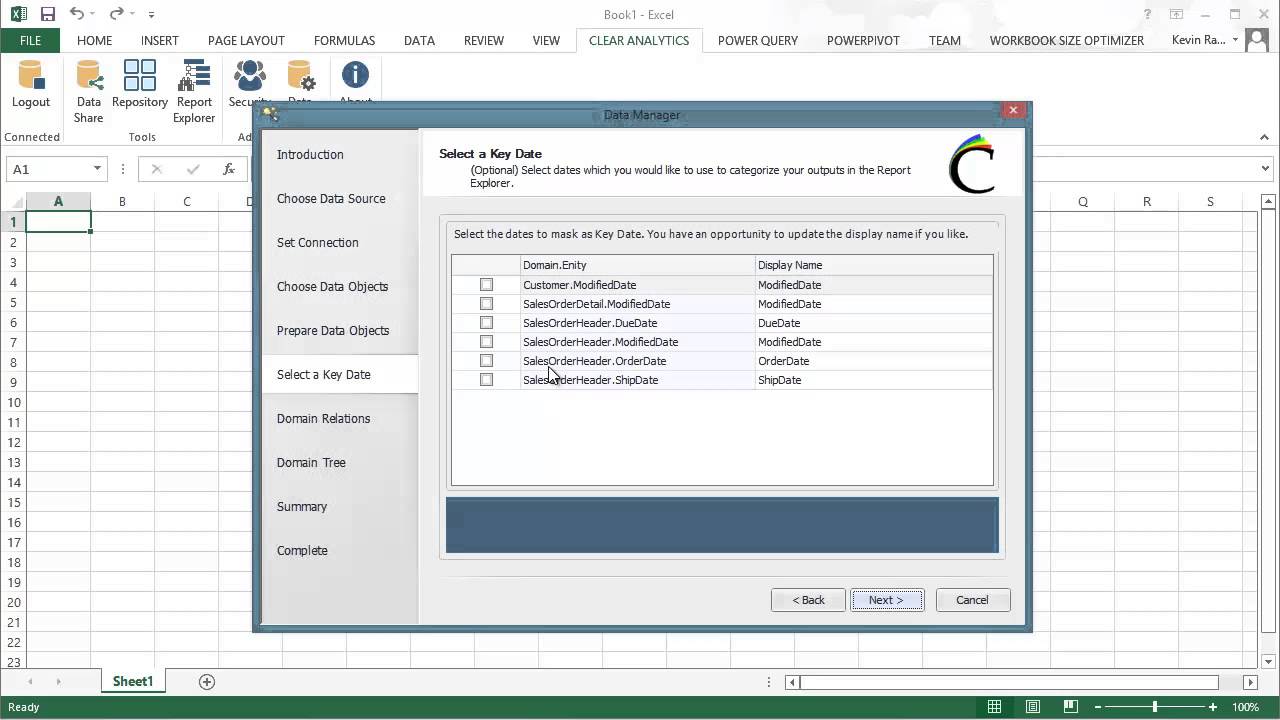Click the vertical scroll down arrow
The height and width of the screenshot is (720, 1280).
[1269, 661]
